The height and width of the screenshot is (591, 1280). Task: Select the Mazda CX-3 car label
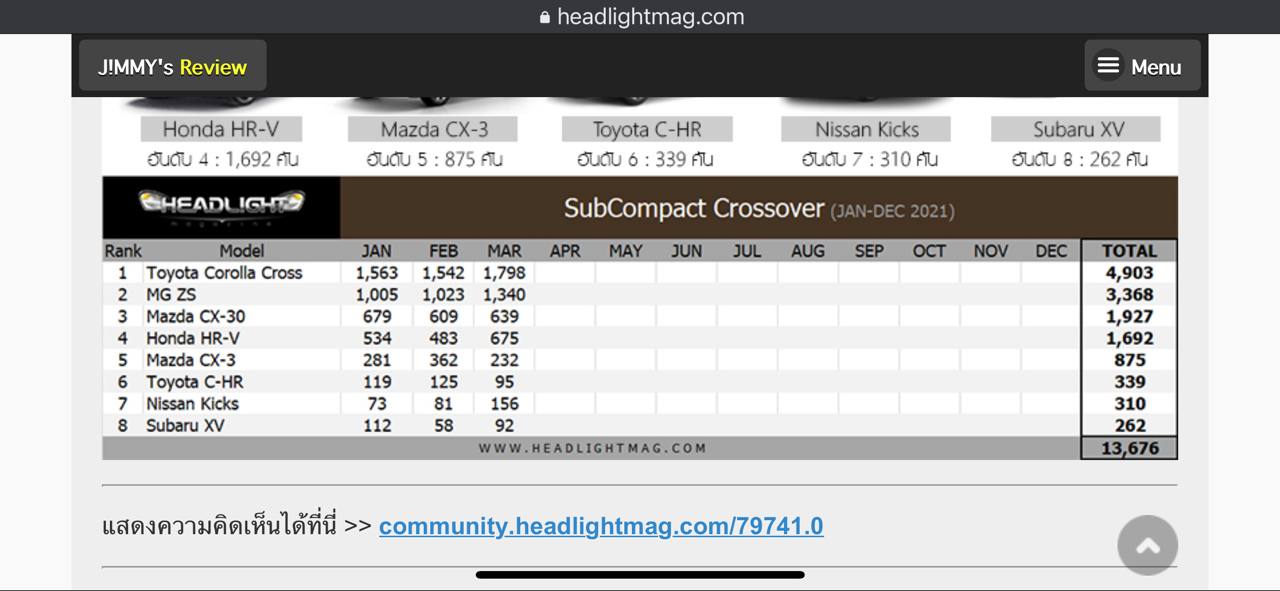point(434,129)
